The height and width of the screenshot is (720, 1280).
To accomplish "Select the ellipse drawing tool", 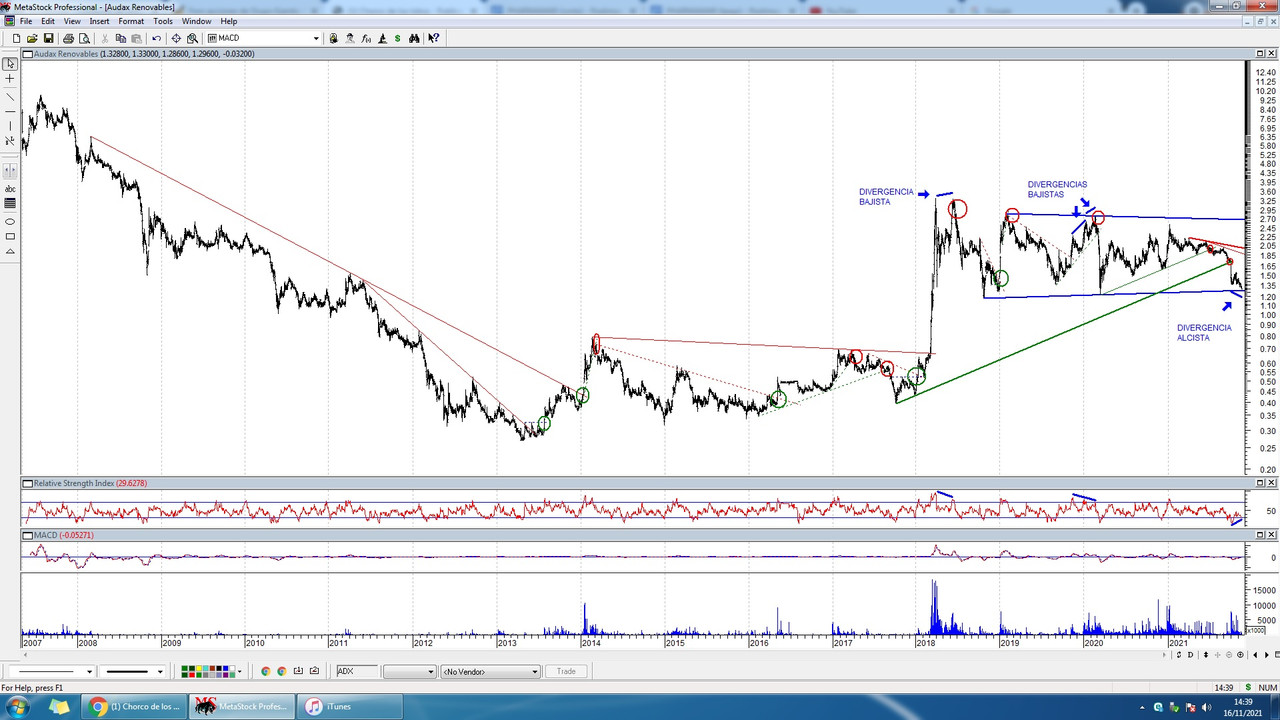I will (9, 221).
